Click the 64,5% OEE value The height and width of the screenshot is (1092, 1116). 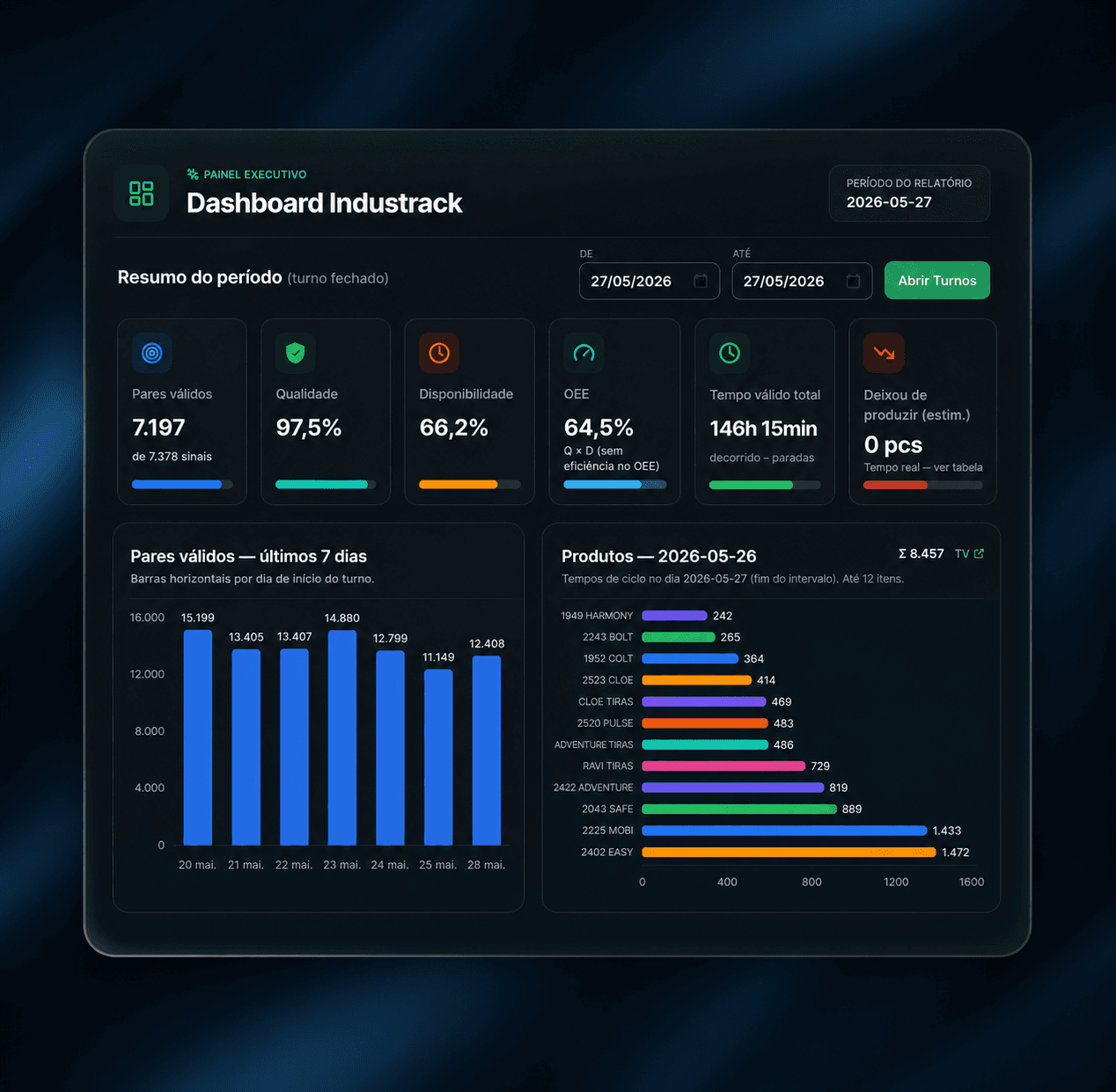coord(598,428)
